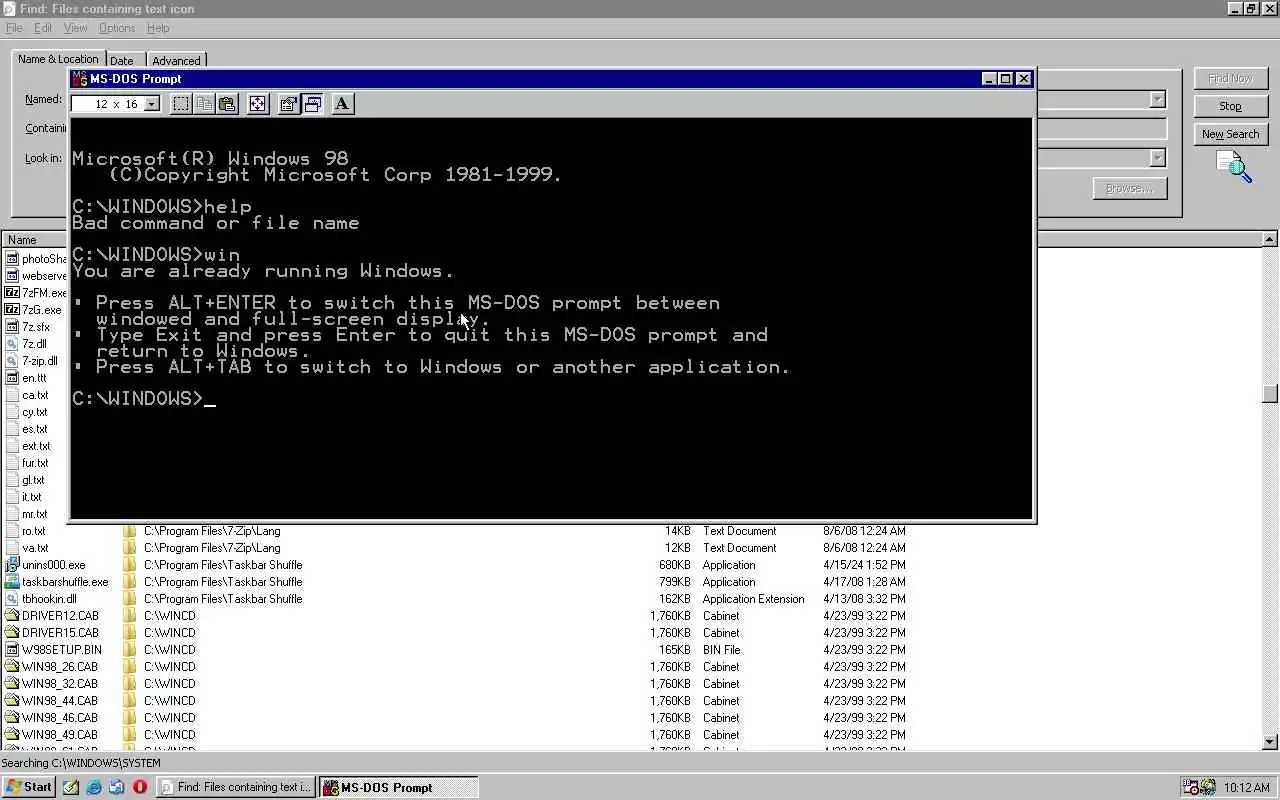
Task: Click the Containing text input field
Action: tap(1102, 129)
